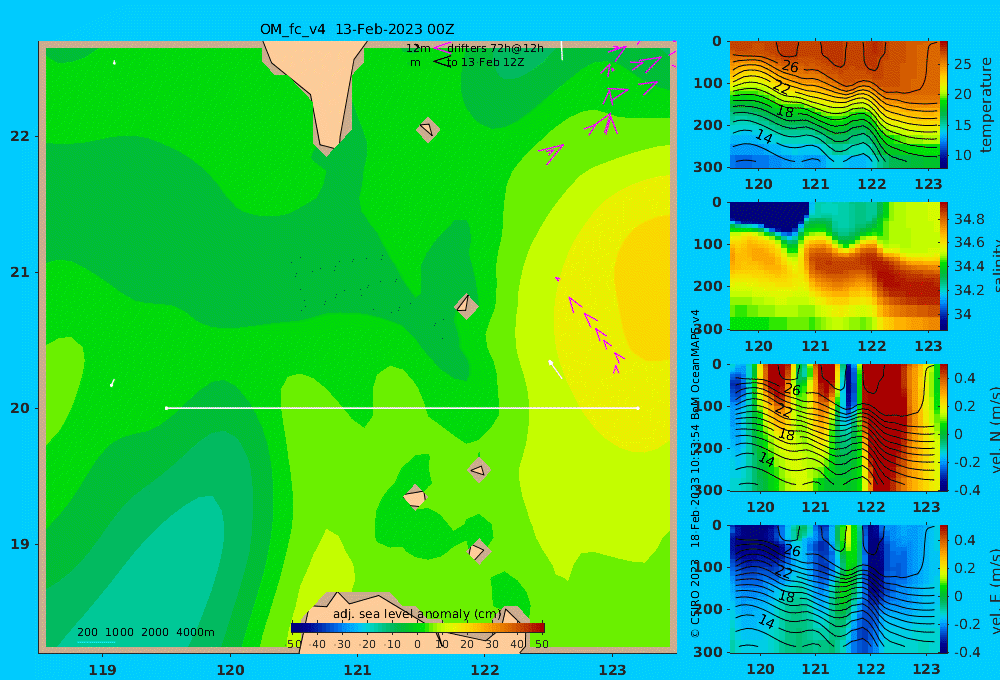Click longitude label 119 on main map
Viewport: 1000px width, 680px height.
pyautogui.click(x=103, y=670)
